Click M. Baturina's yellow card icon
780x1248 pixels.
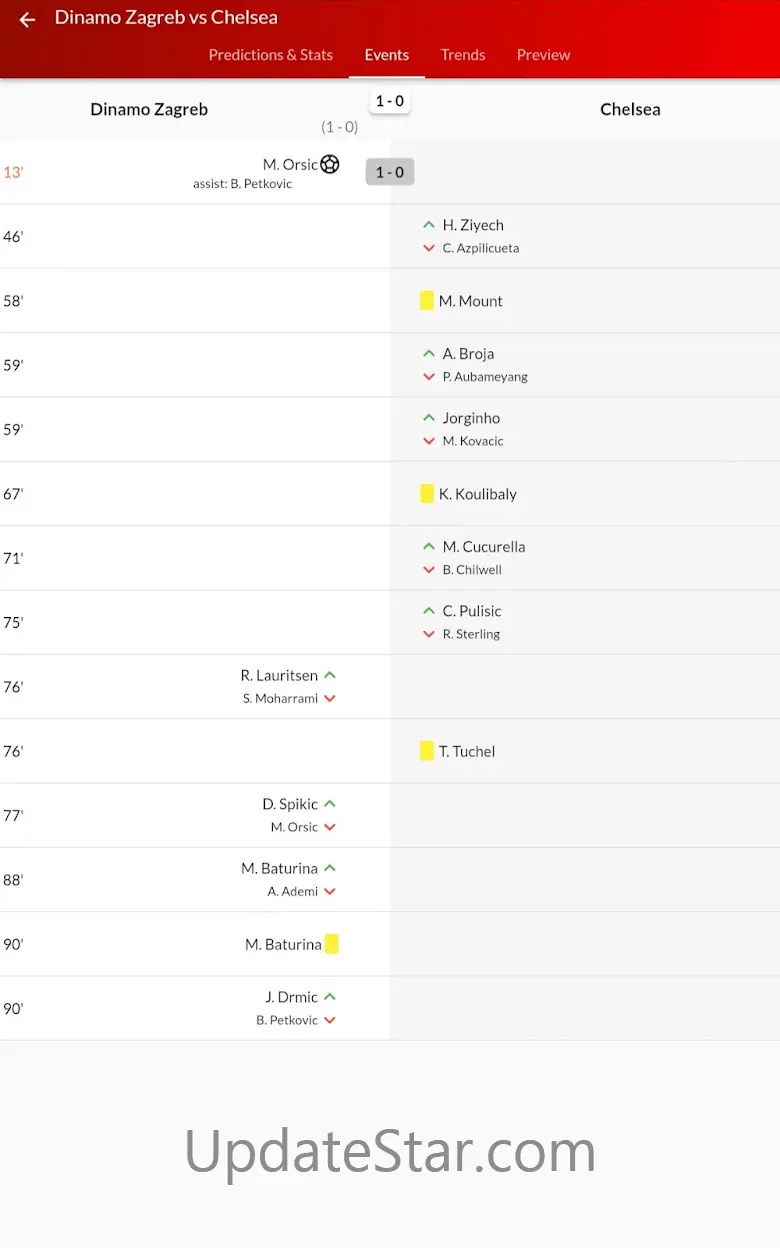pyautogui.click(x=332, y=944)
